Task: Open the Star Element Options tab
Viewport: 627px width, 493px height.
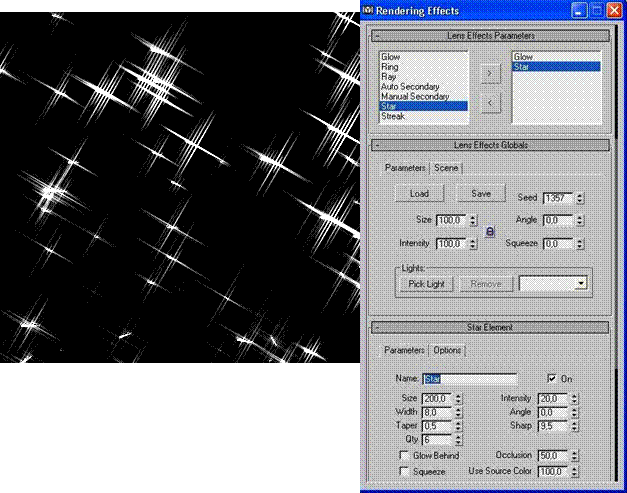Action: 447,350
